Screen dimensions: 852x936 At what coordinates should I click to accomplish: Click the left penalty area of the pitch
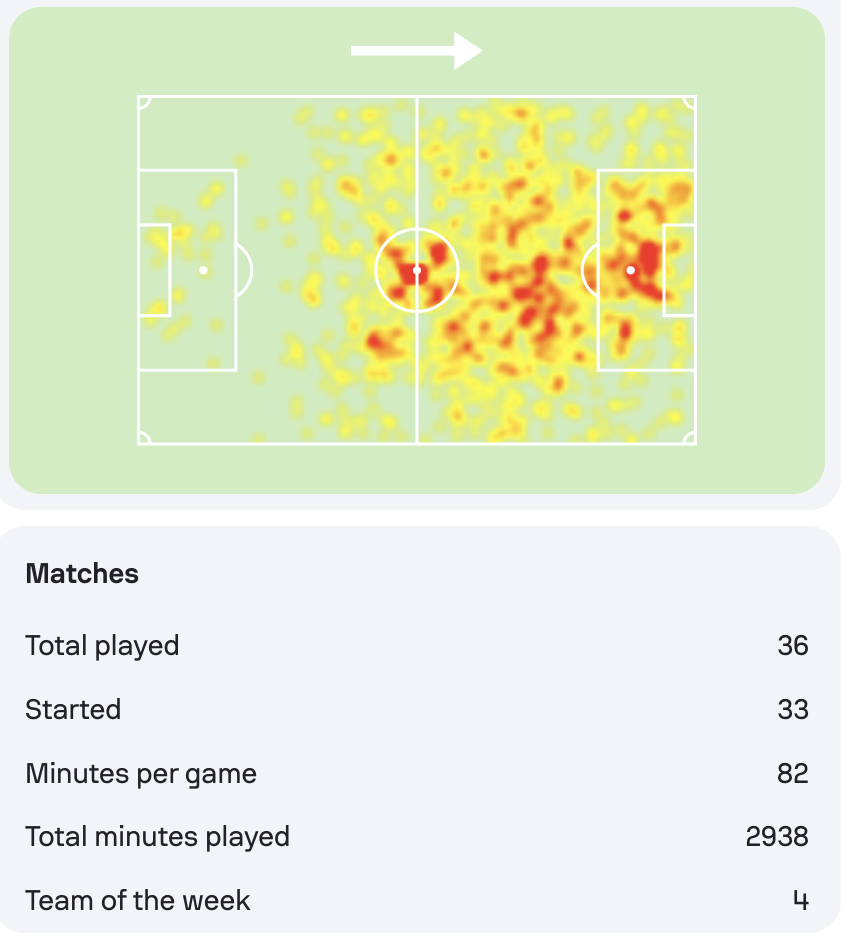(x=187, y=270)
